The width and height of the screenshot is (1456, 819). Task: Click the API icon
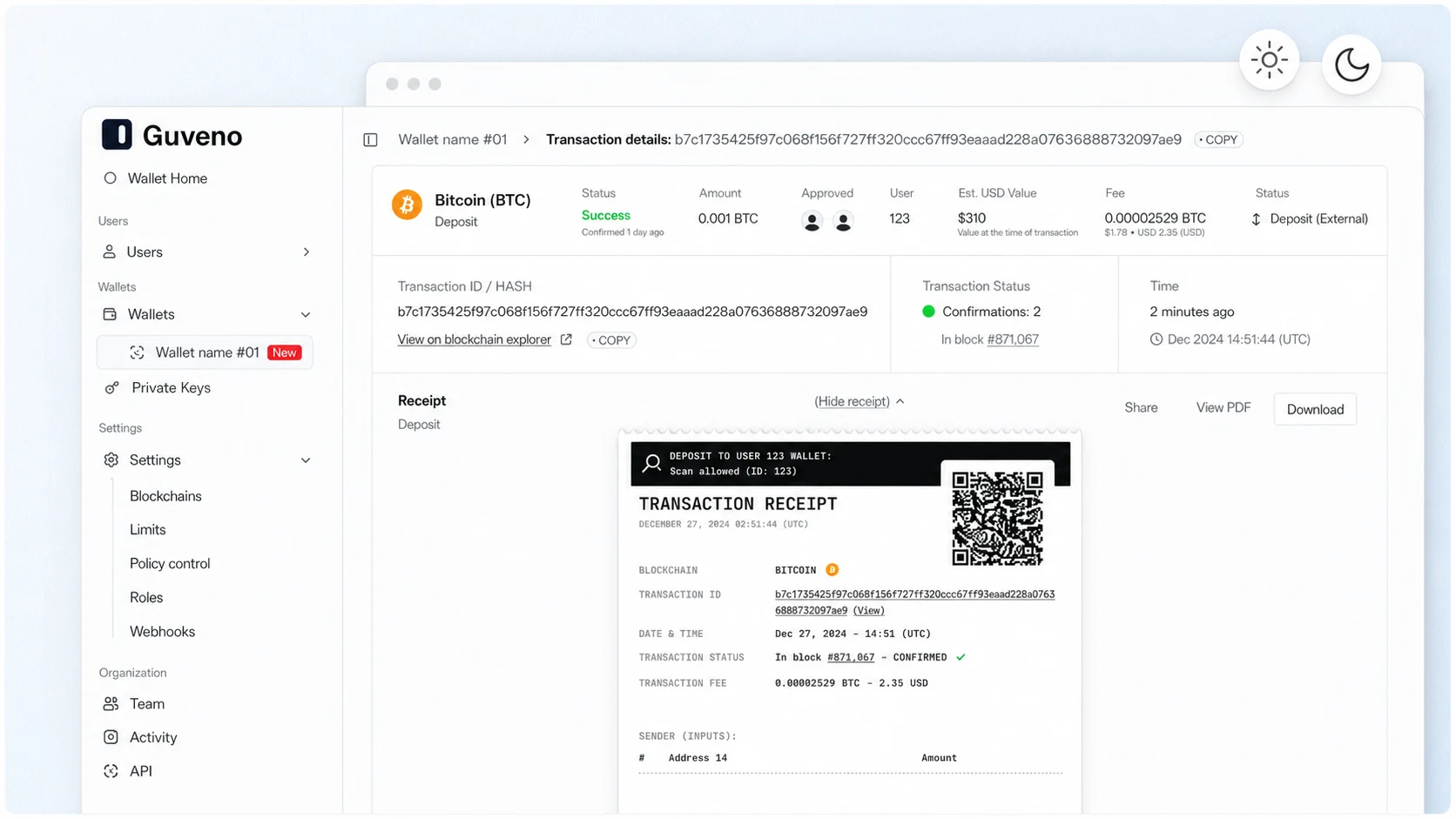pyautogui.click(x=111, y=771)
